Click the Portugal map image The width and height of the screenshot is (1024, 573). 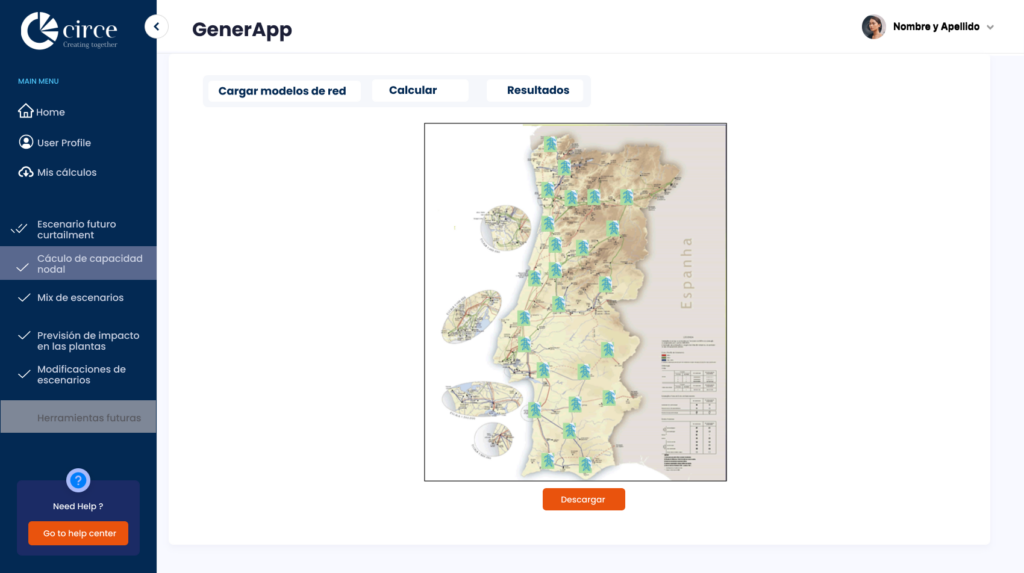coord(575,302)
